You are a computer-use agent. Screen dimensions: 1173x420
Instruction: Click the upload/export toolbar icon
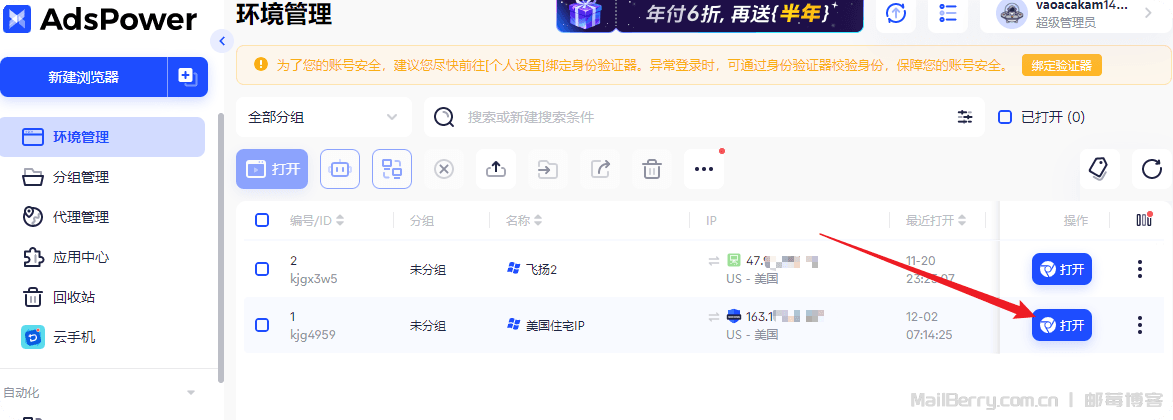click(x=496, y=169)
